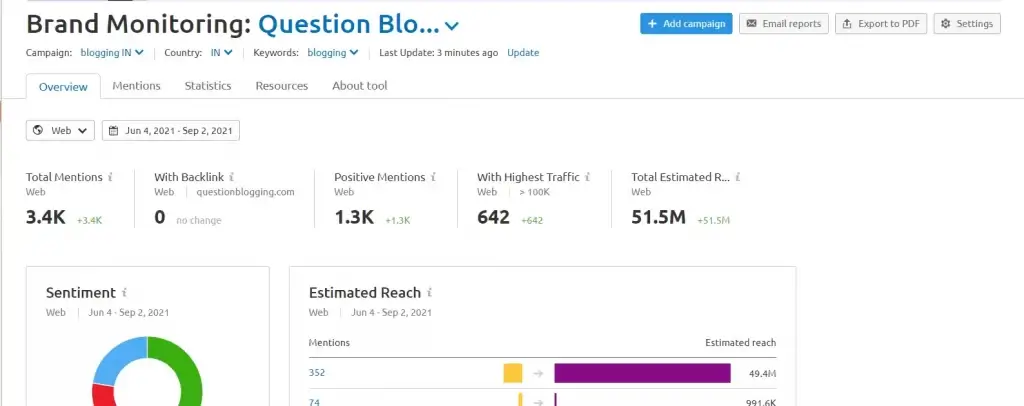Image resolution: width=1024 pixels, height=406 pixels.
Task: Click info icon next to Estimated Reach heading
Action: 429,293
